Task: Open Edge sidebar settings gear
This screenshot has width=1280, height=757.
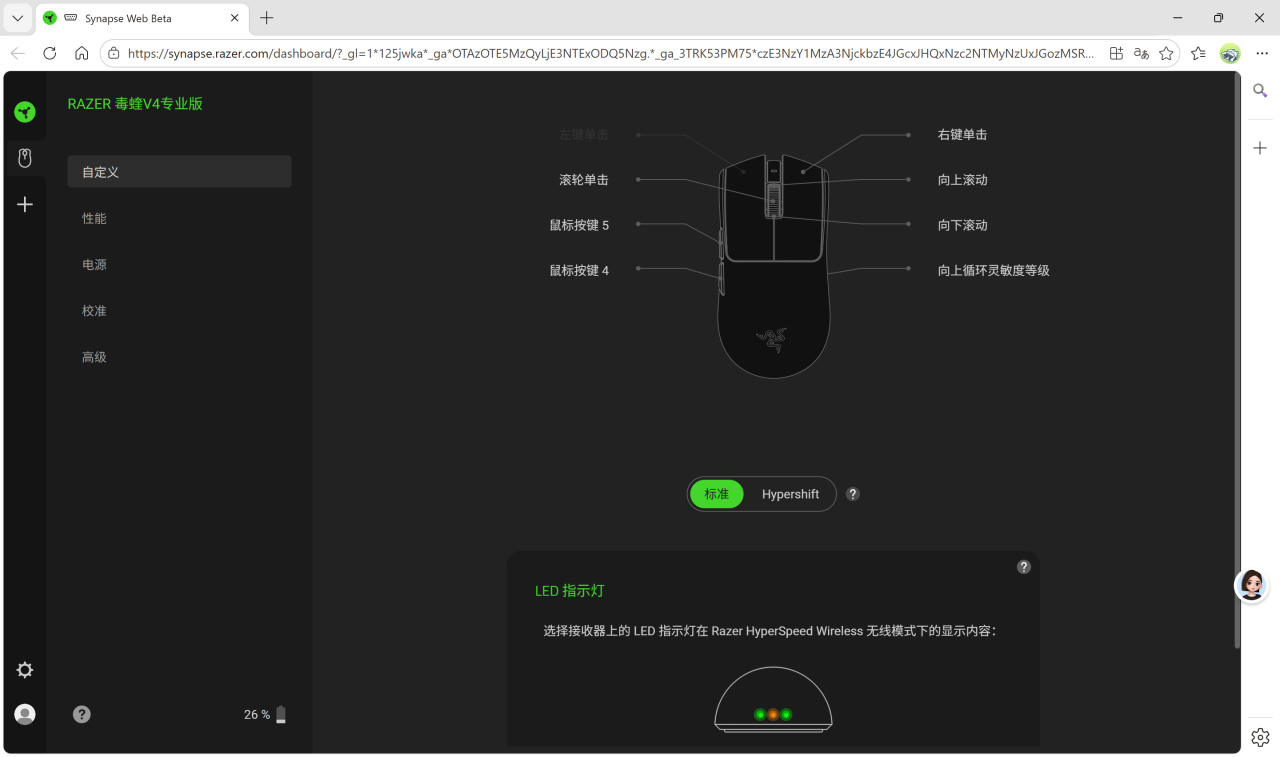Action: (1260, 738)
